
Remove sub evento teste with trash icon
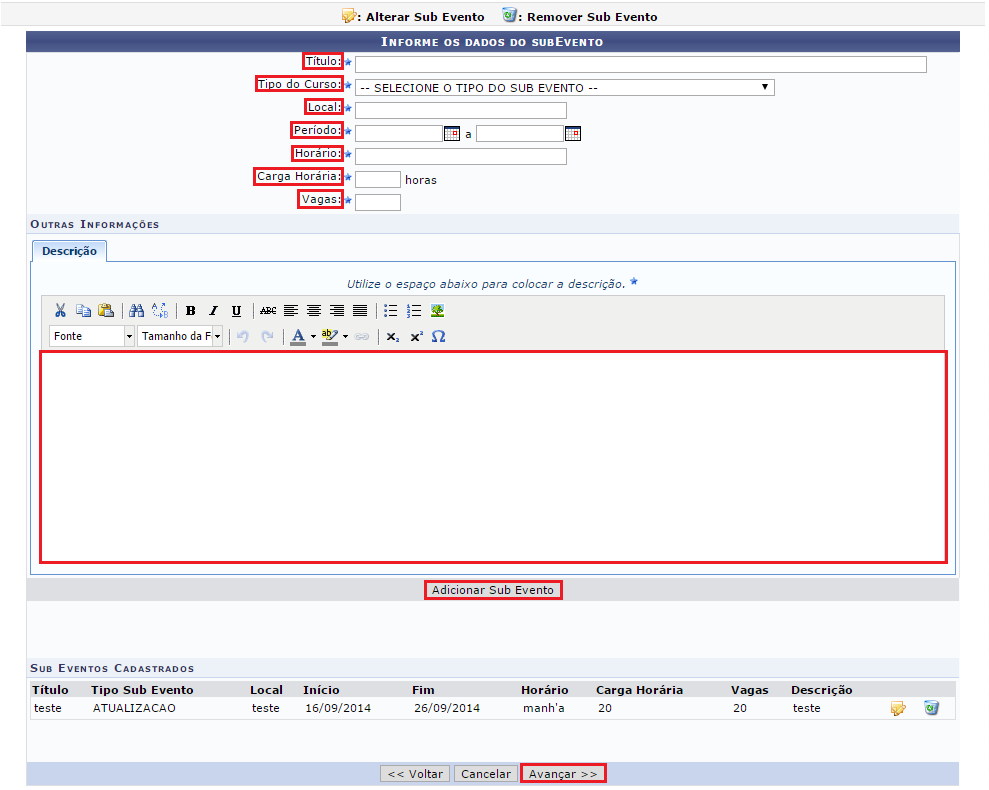(931, 708)
